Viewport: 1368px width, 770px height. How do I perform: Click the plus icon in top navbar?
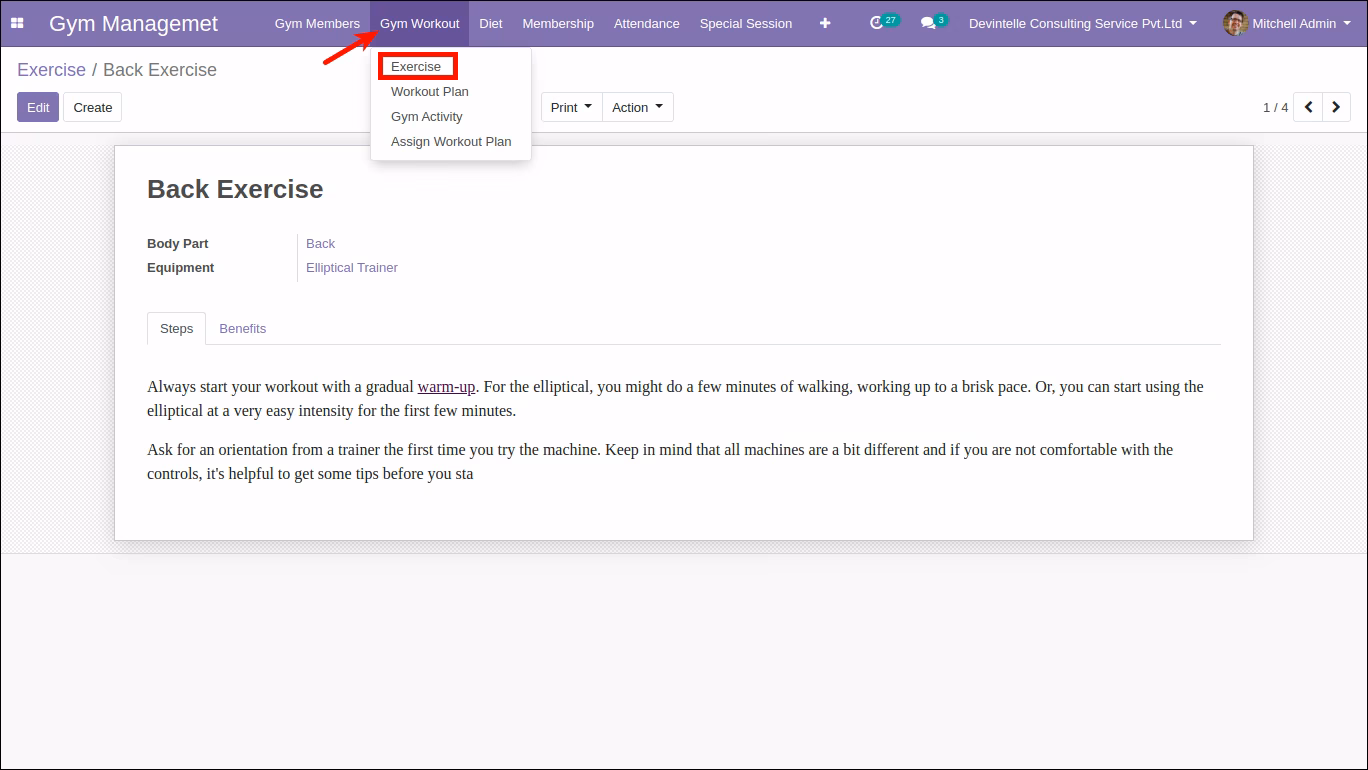pyautogui.click(x=825, y=23)
